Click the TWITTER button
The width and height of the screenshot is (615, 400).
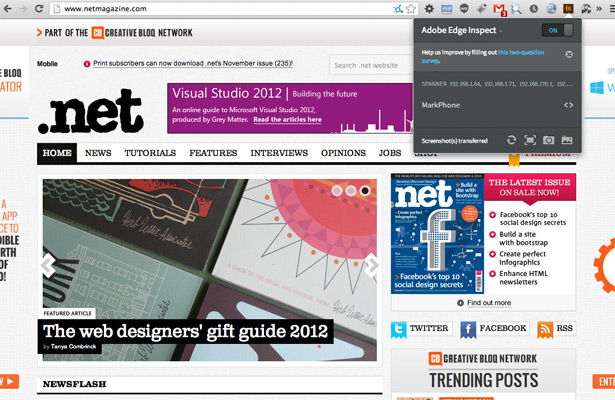pos(421,329)
